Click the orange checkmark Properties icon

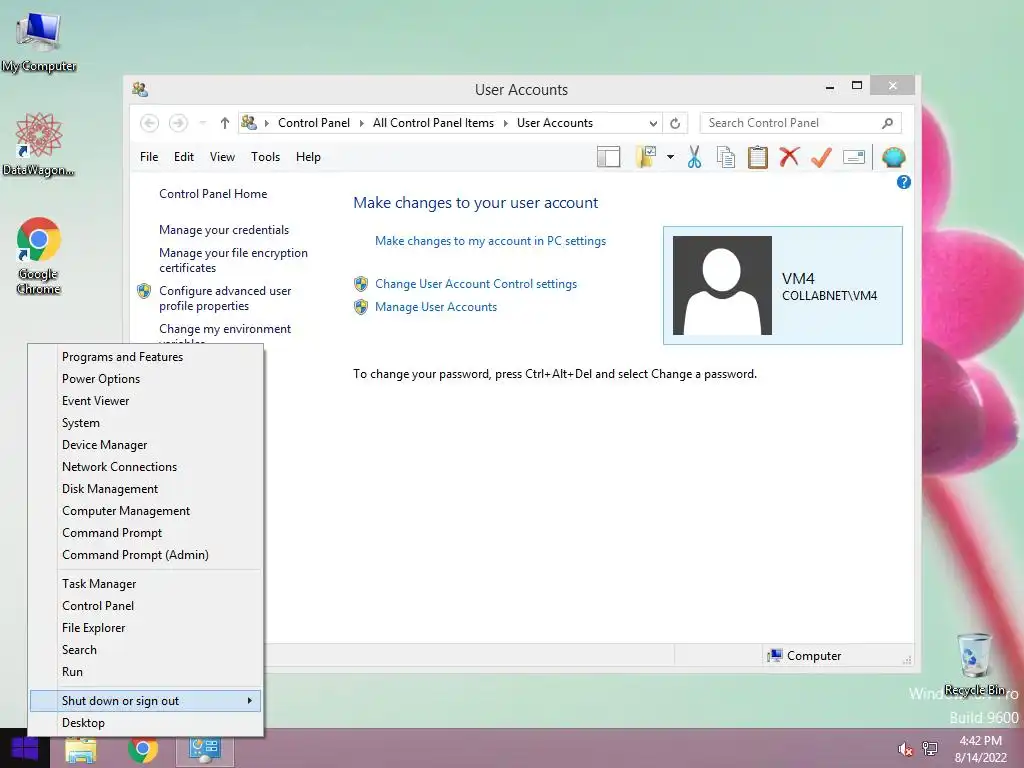pyautogui.click(x=821, y=157)
